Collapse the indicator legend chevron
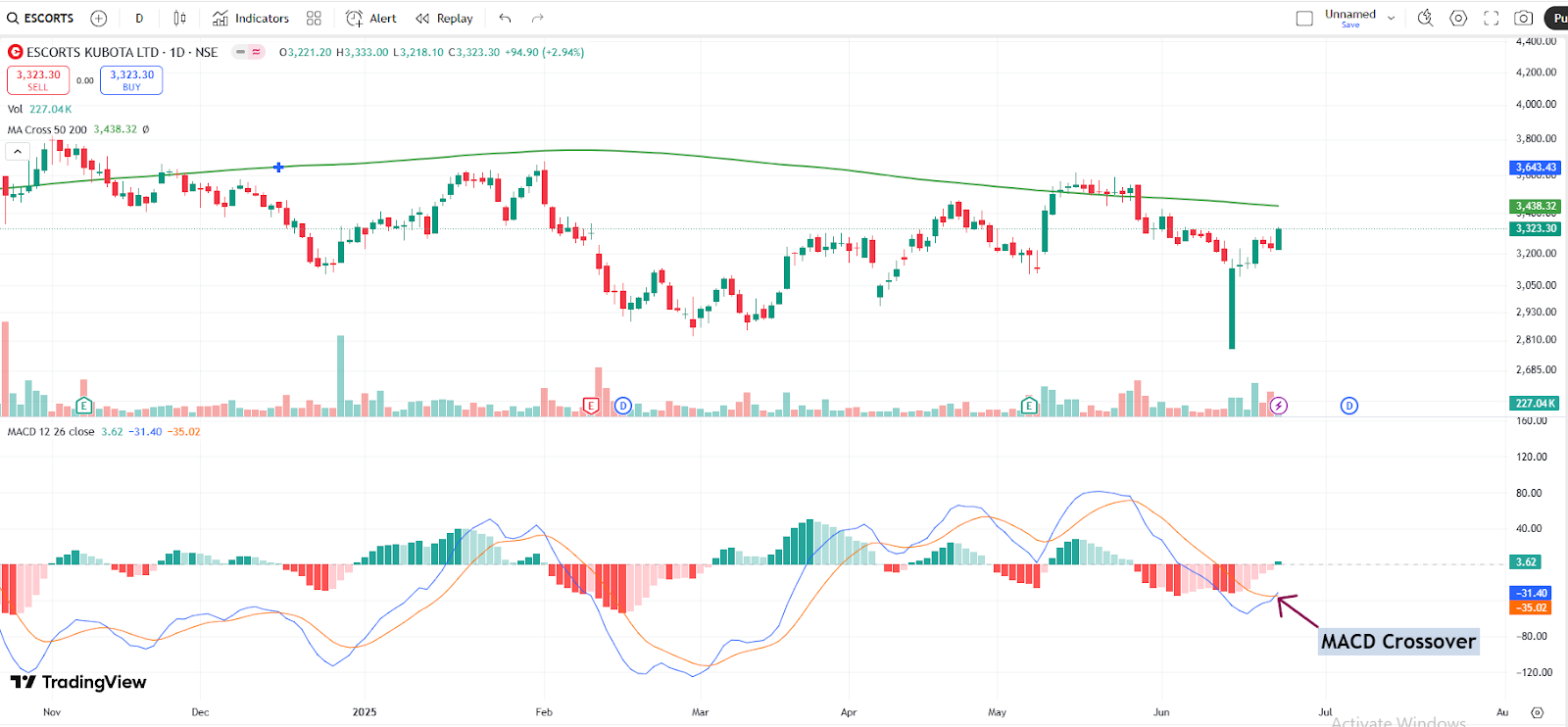The image size is (1568, 727). (17, 151)
